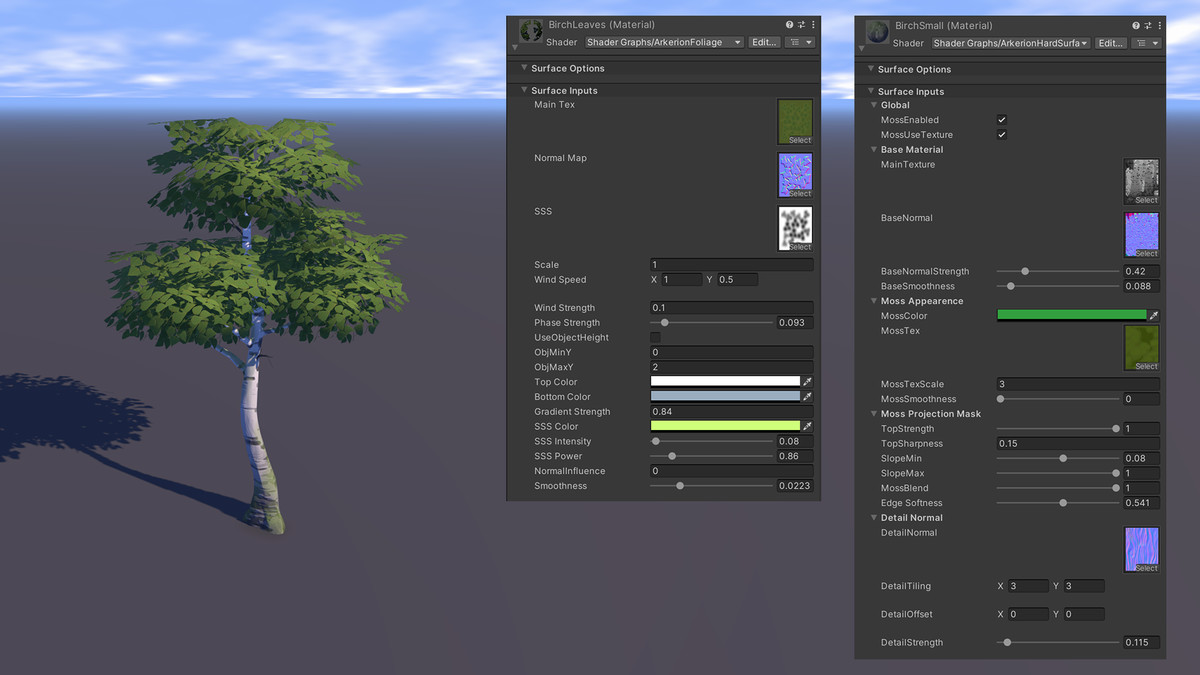Image resolution: width=1200 pixels, height=675 pixels.
Task: Open the more options menu for BirchLeaves
Action: (x=814, y=24)
